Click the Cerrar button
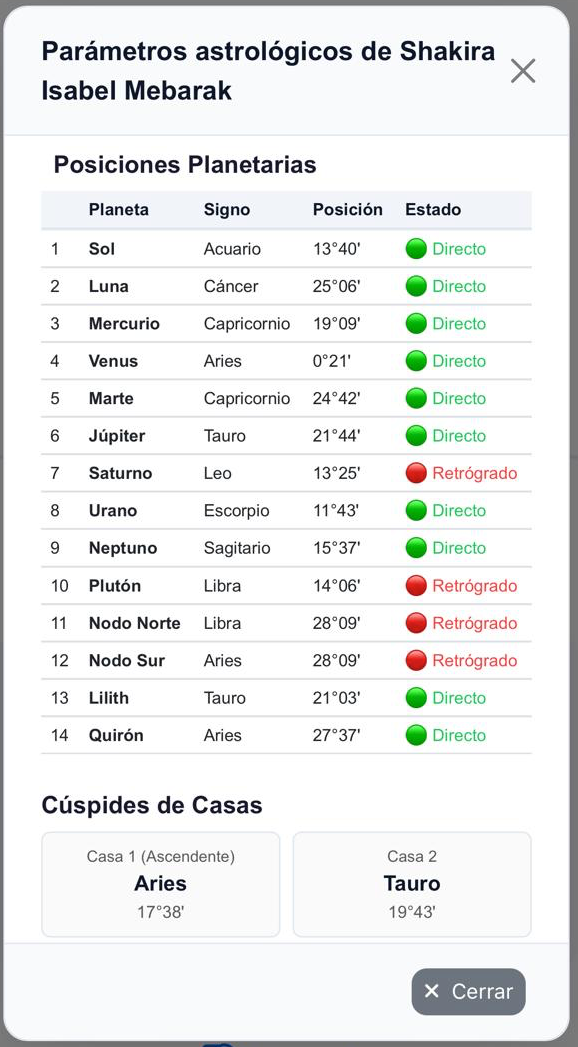Screen dimensions: 578x1047 click(469, 992)
